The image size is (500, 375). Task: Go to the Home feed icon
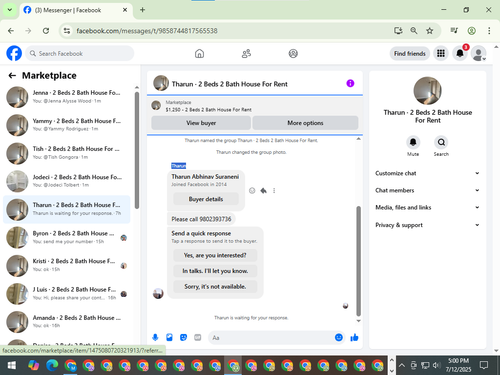199,54
